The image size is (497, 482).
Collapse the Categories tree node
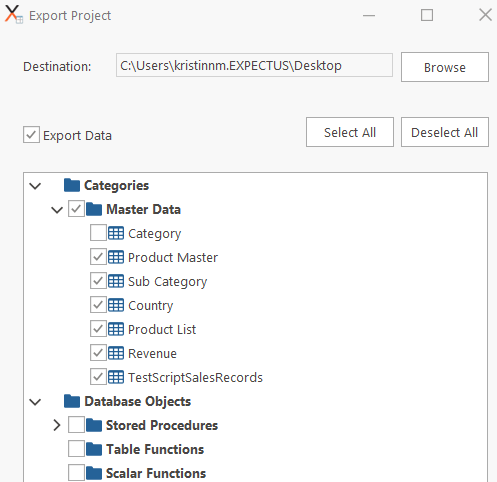click(35, 186)
